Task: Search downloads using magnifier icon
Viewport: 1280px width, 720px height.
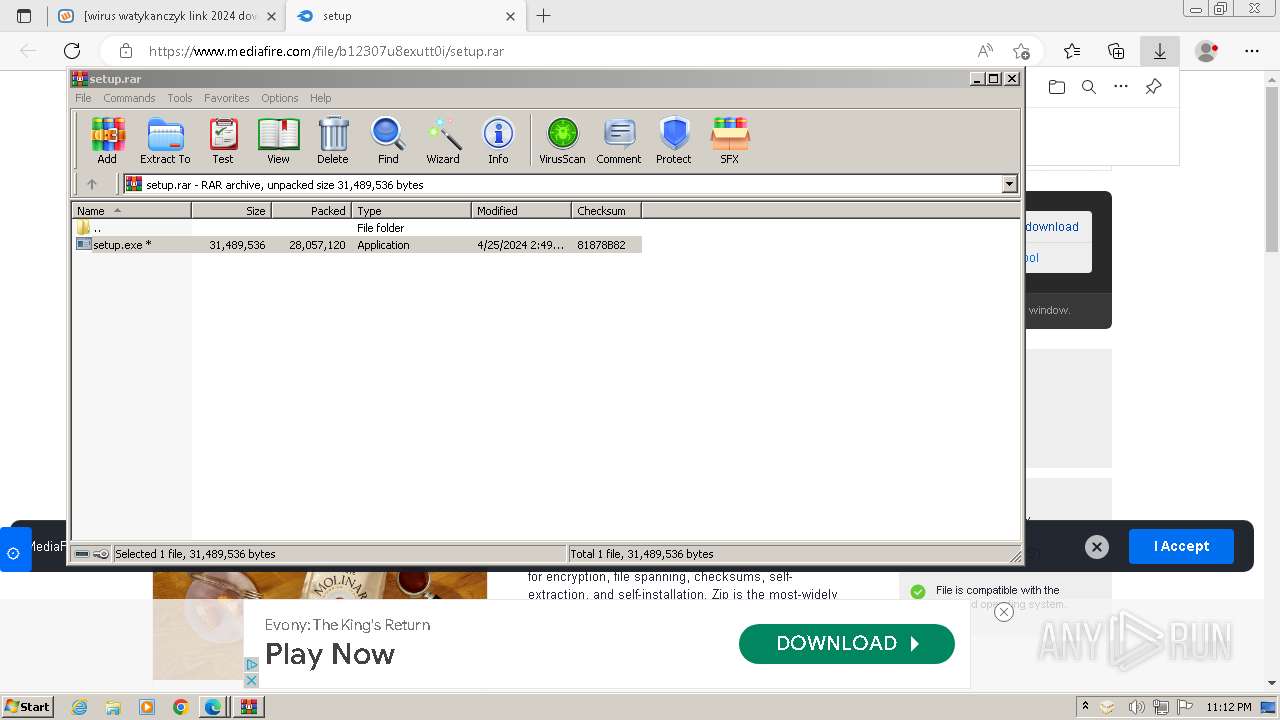Action: [1089, 87]
